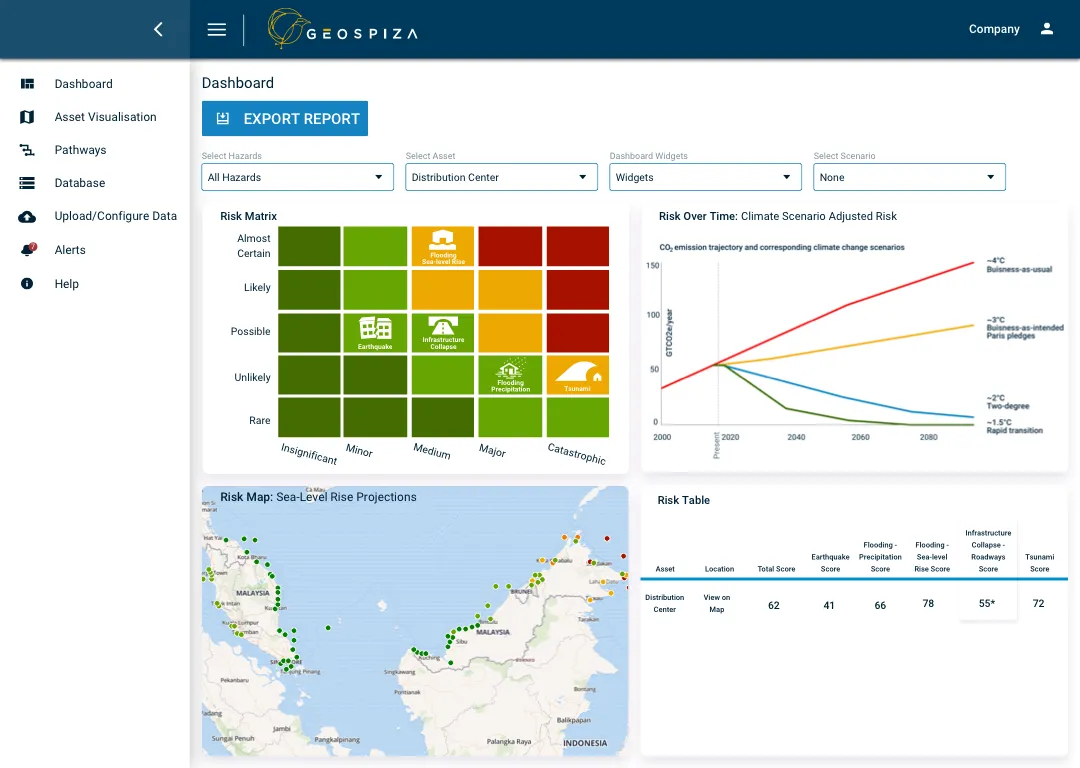Image resolution: width=1080 pixels, height=768 pixels.
Task: Click the Two-degree scenario label
Action: pos(1008,402)
